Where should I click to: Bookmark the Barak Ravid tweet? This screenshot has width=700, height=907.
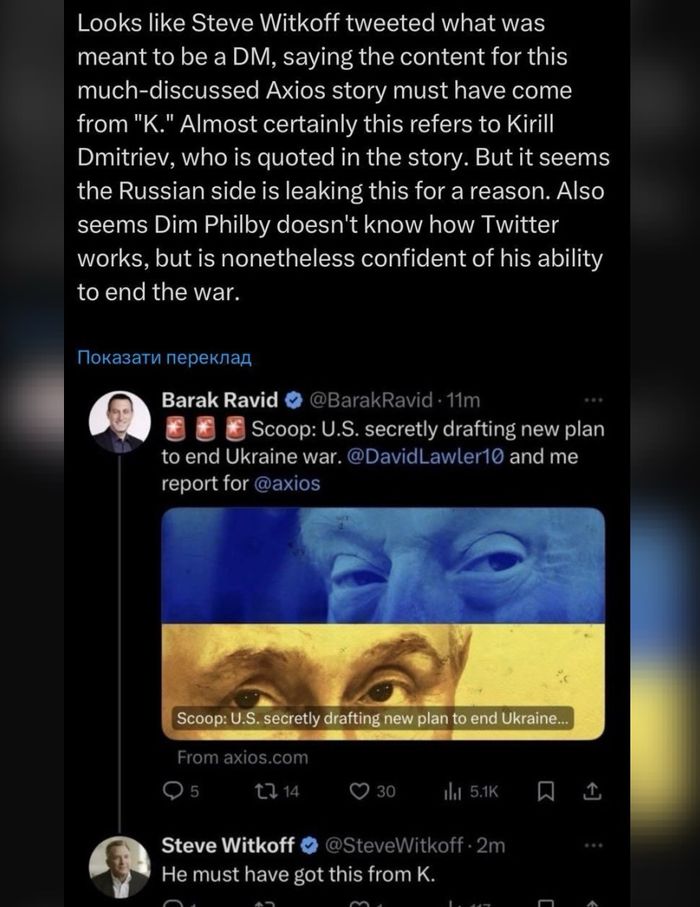pyautogui.click(x=546, y=792)
